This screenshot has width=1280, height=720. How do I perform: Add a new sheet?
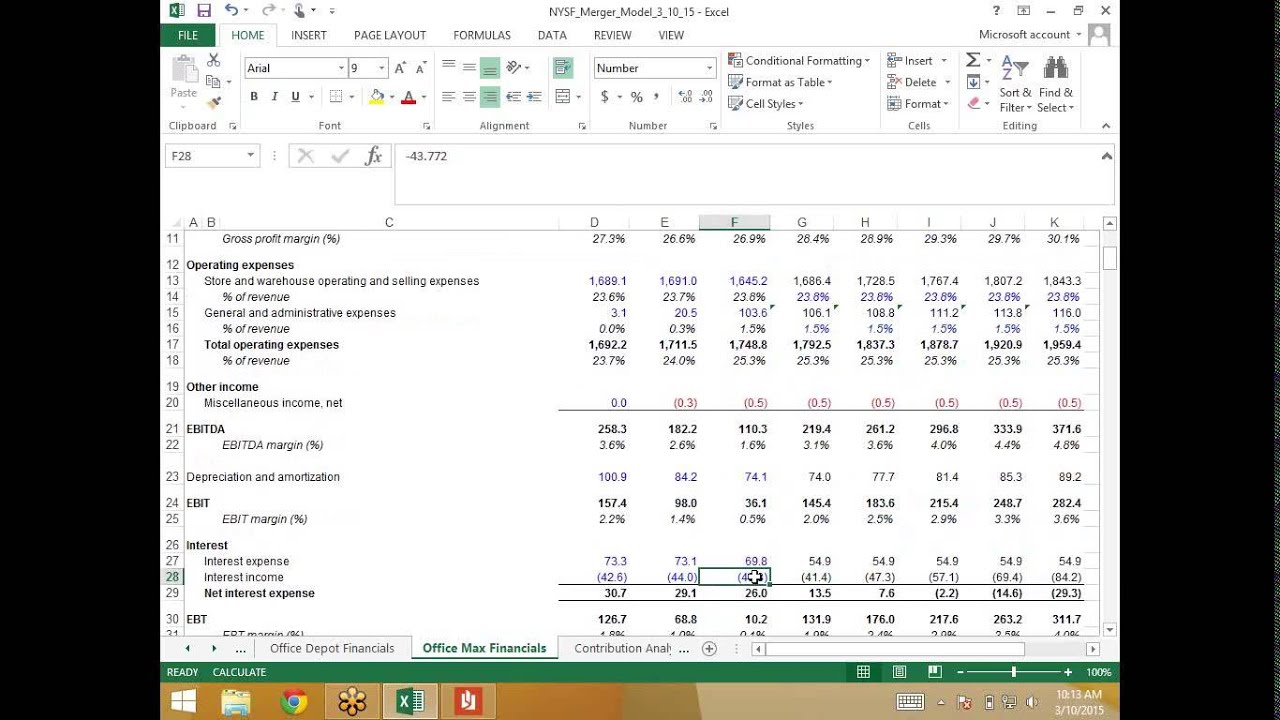pos(709,648)
